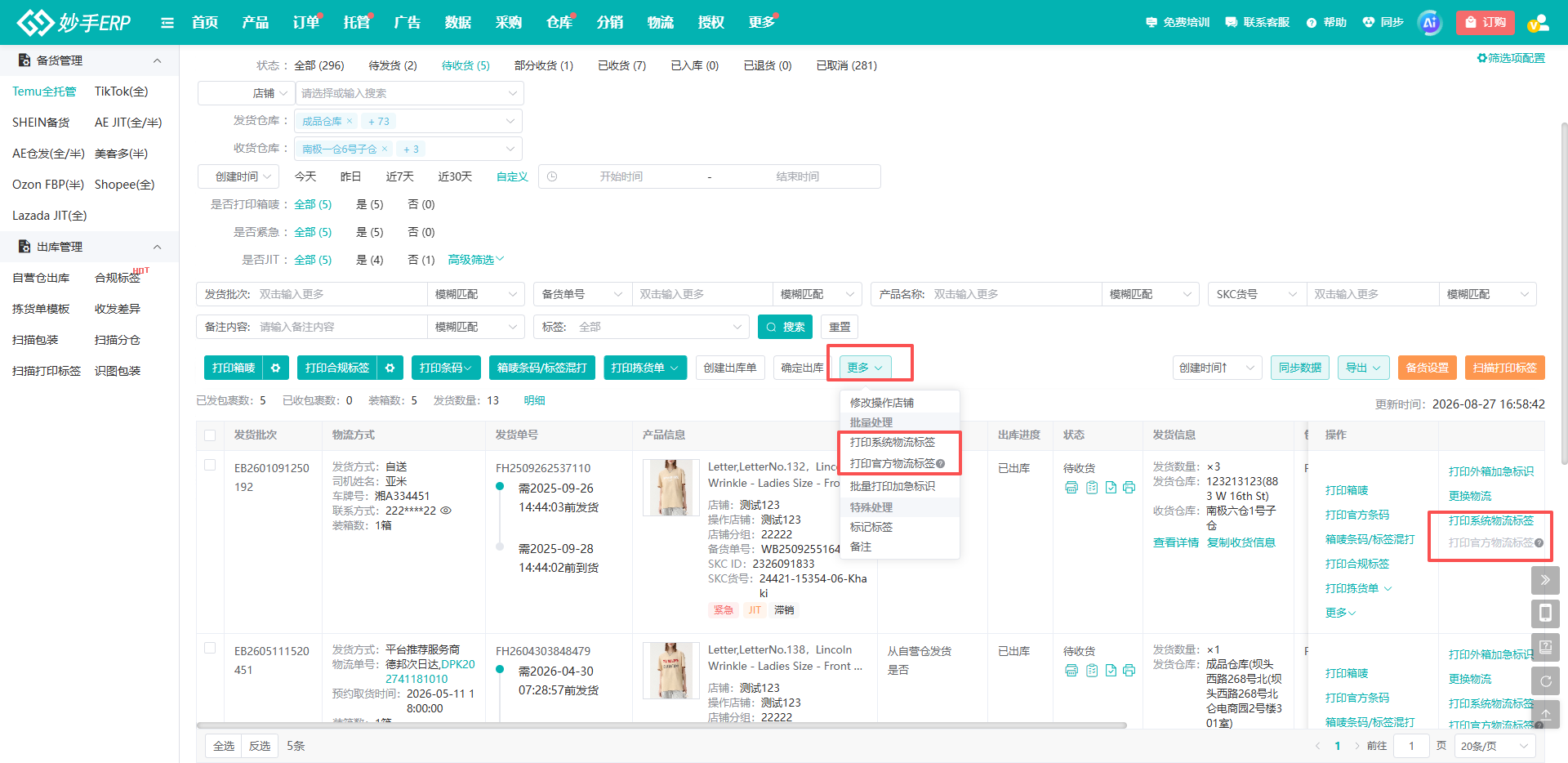This screenshot has width=1568, height=763.
Task: Open settings gear next to 打印箱唛 button
Action: point(276,368)
